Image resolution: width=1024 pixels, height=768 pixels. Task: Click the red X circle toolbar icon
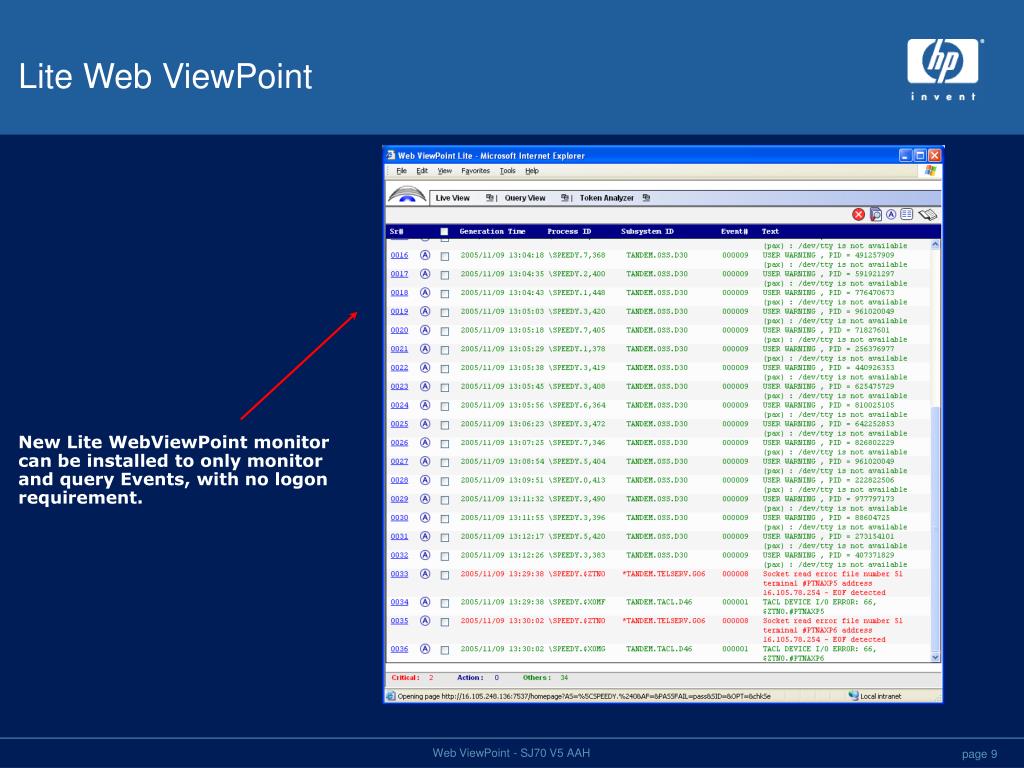pyautogui.click(x=858, y=215)
